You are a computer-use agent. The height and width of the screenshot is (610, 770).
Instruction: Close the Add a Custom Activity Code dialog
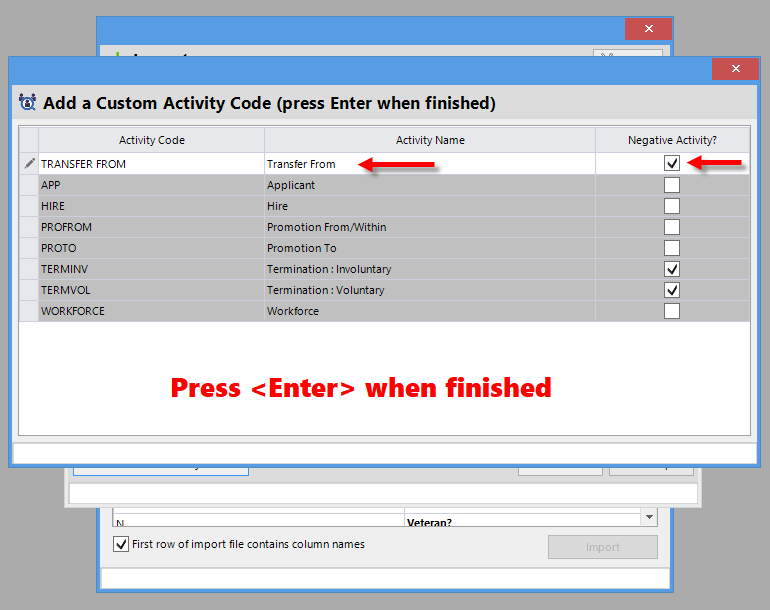pos(735,69)
